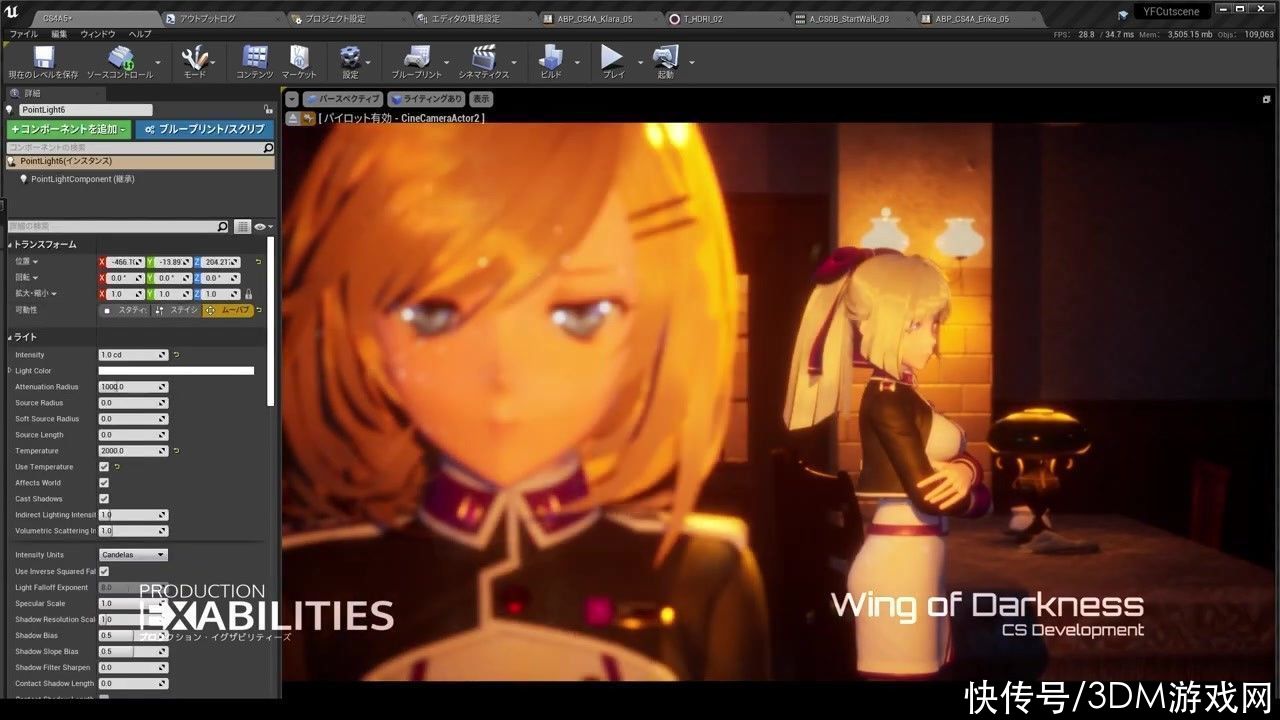The image size is (1280, 720).
Task: Open the details view options eye dropdown
Action: tap(262, 227)
